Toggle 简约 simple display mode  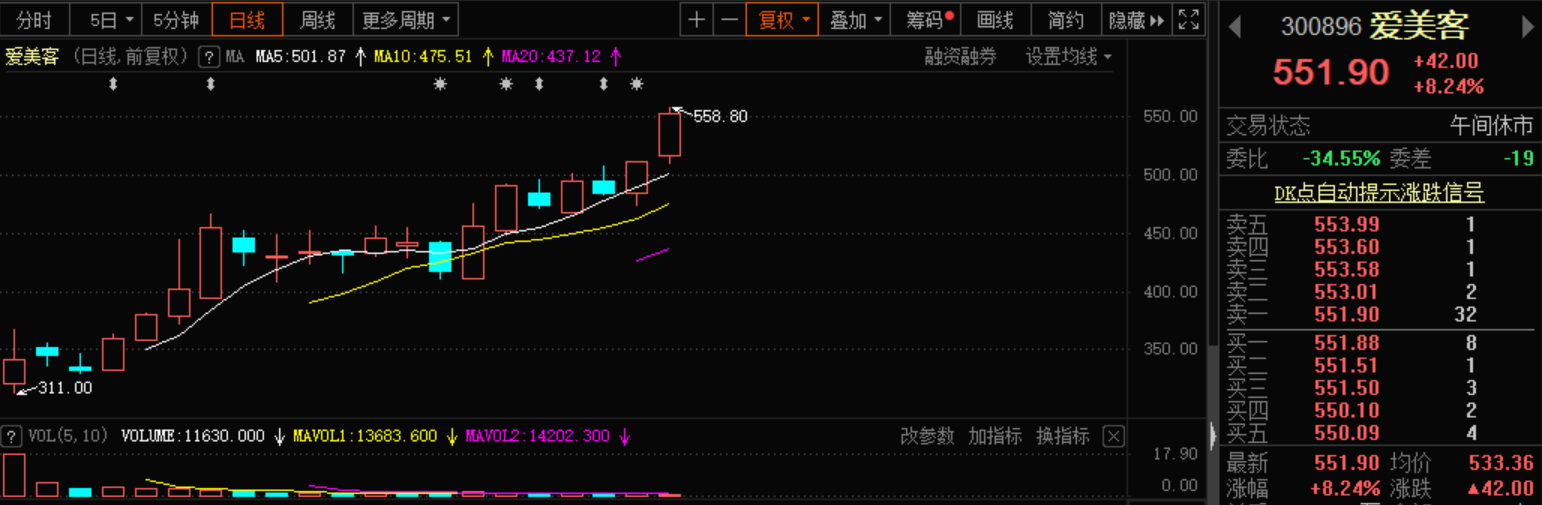tap(1065, 19)
